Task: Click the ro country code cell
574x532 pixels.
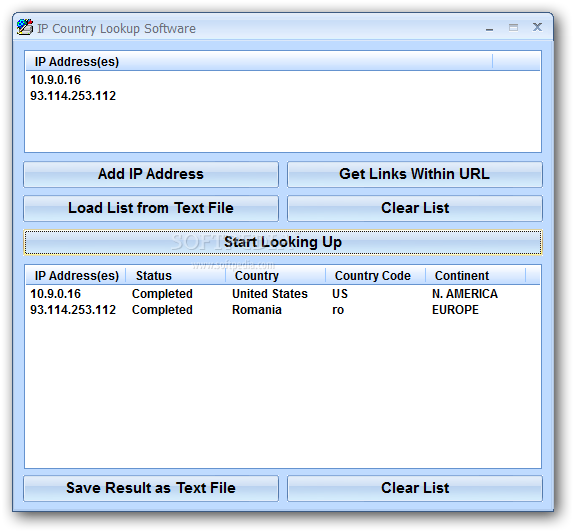Action: 338,310
